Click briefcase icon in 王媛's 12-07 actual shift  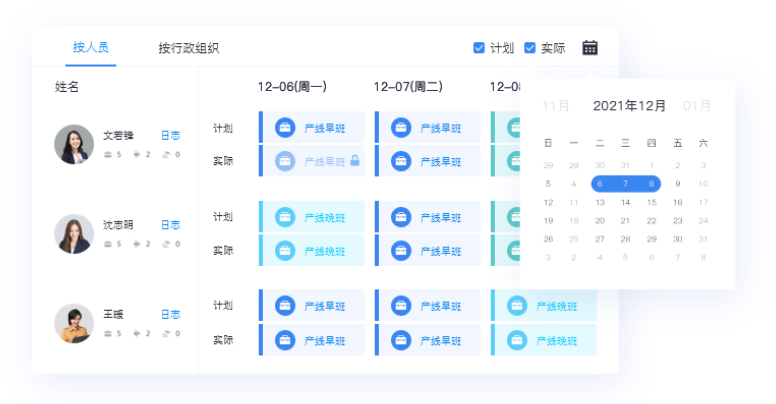pyautogui.click(x=401, y=340)
